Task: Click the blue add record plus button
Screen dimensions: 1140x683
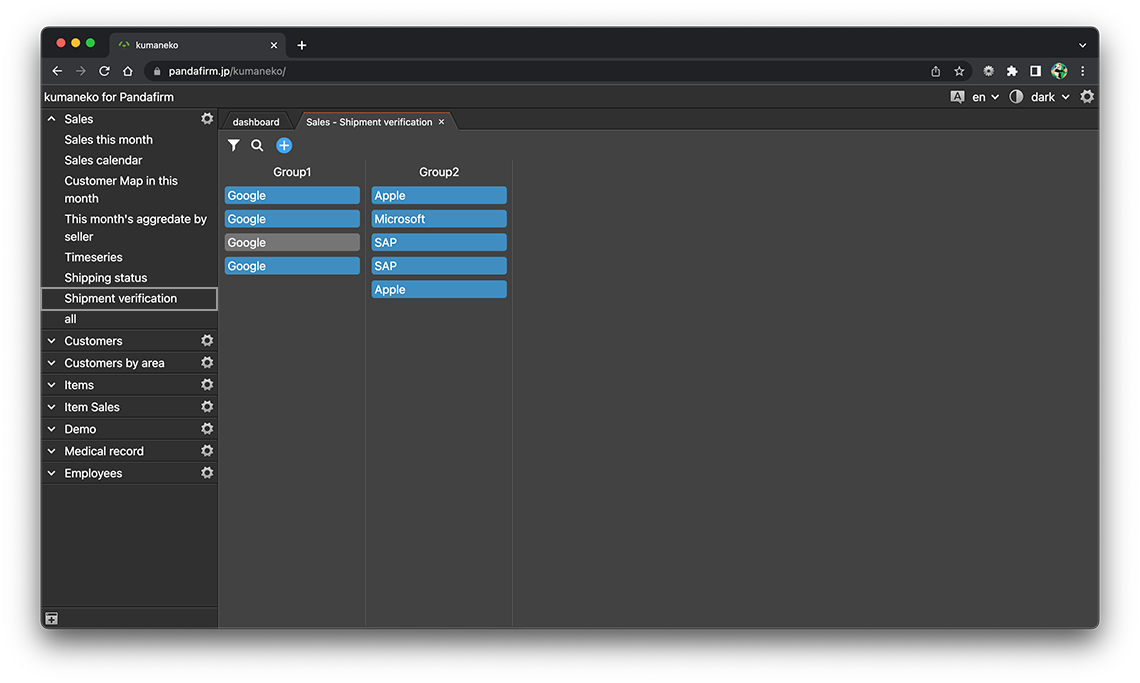Action: [284, 146]
